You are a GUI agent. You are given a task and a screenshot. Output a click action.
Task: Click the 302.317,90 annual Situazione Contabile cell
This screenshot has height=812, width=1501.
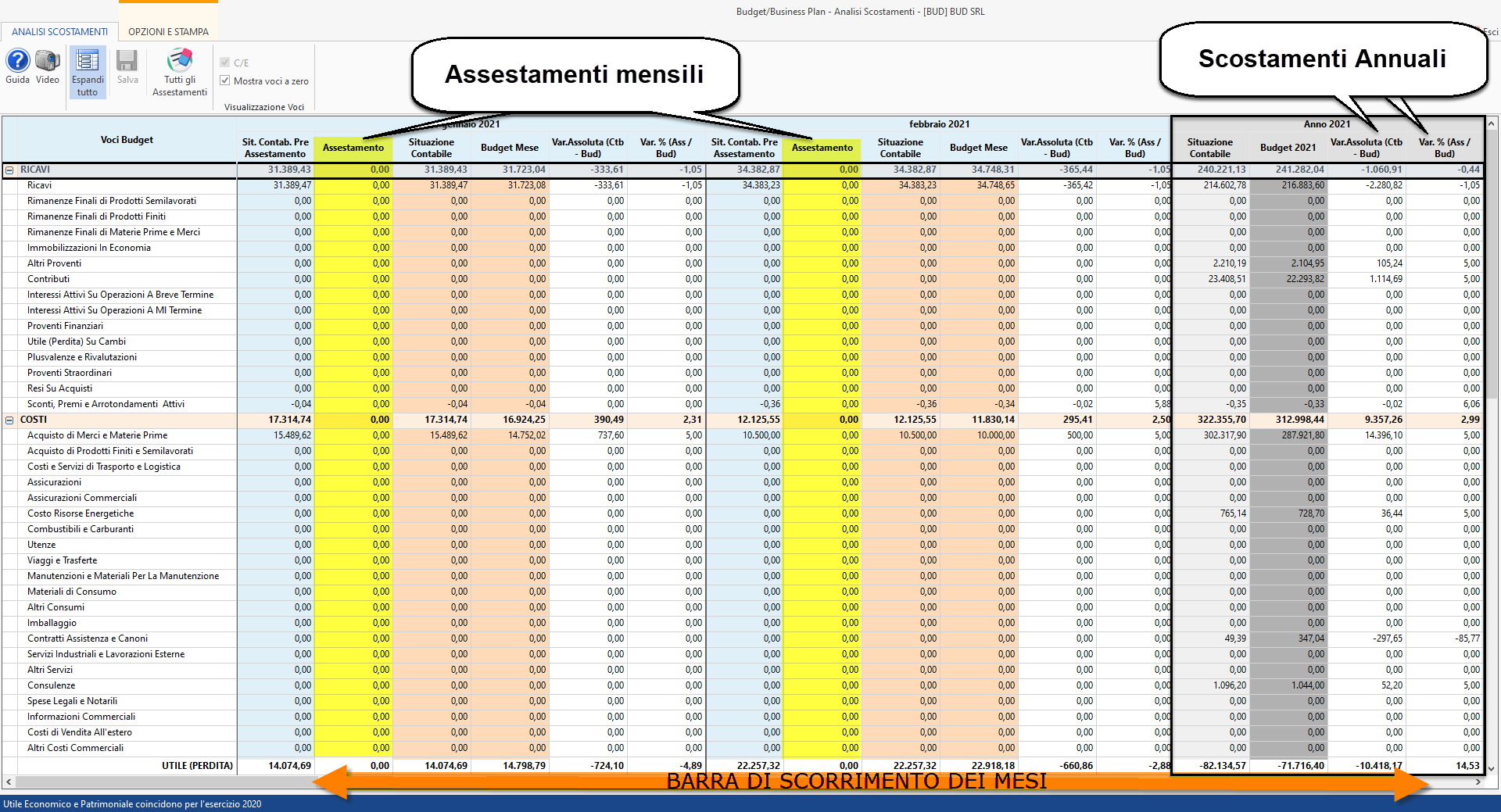[1211, 435]
